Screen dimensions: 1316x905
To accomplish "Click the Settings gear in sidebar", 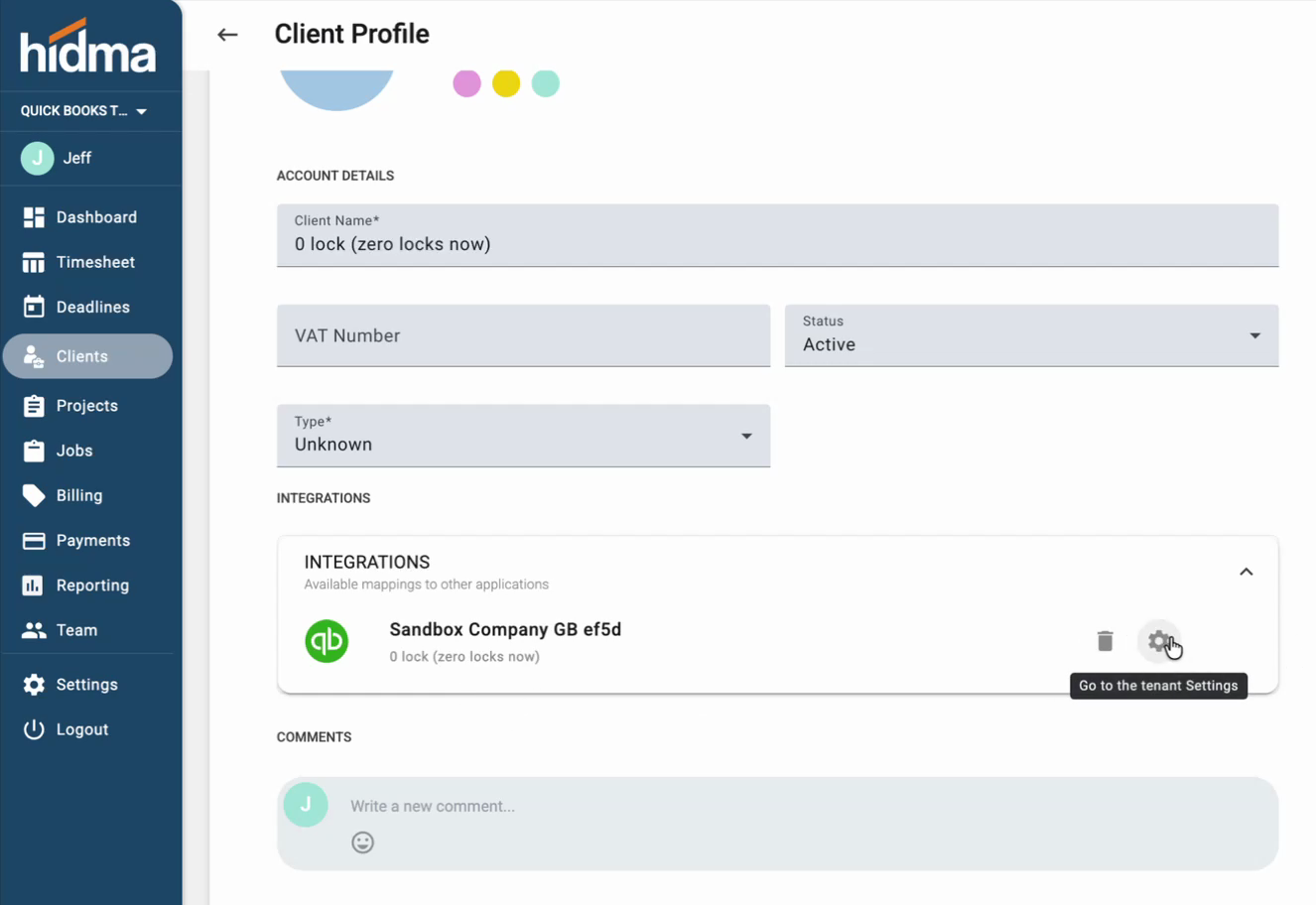I will pos(34,685).
